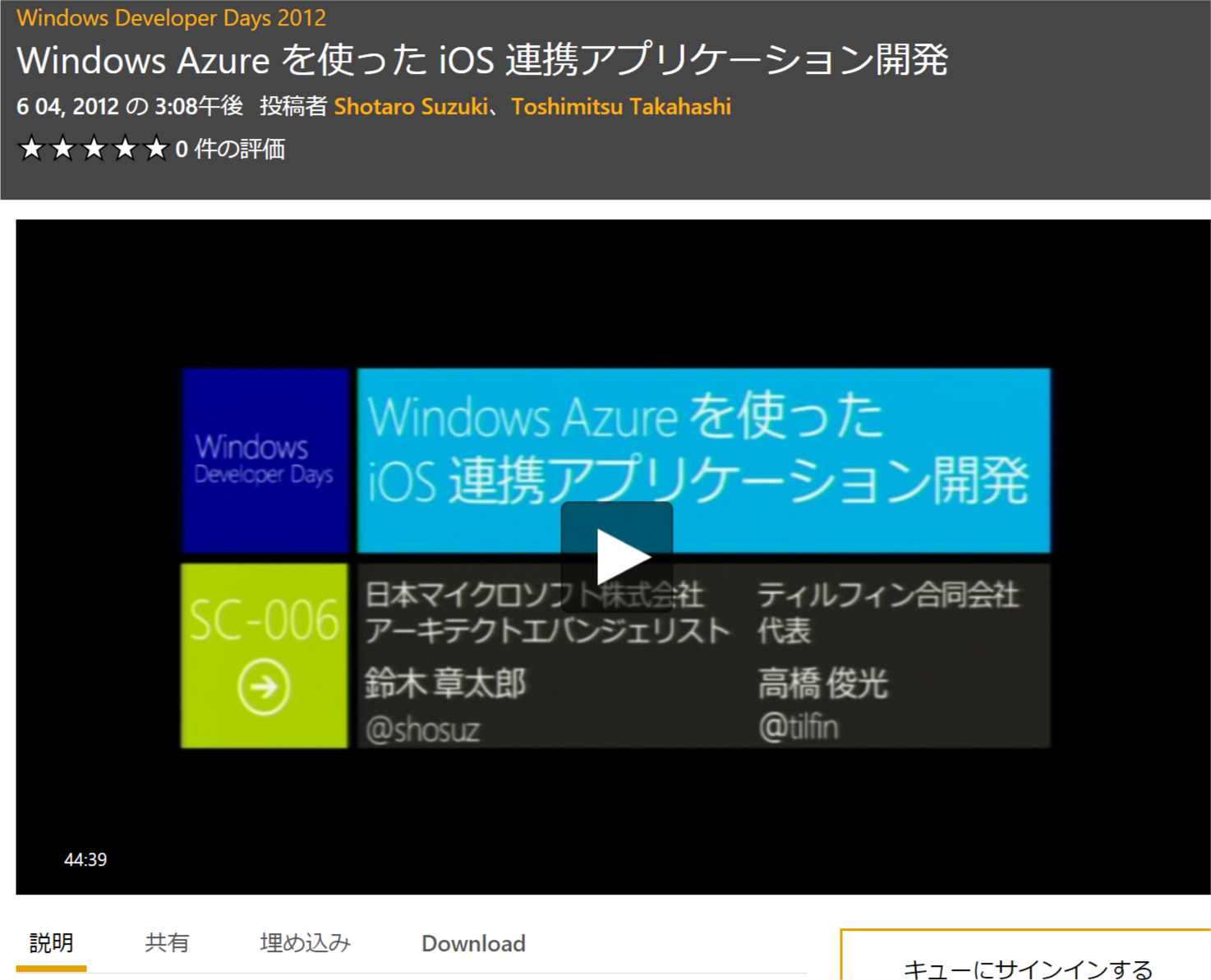Play the video with the center play button
The image size is (1211, 980).
coord(617,556)
